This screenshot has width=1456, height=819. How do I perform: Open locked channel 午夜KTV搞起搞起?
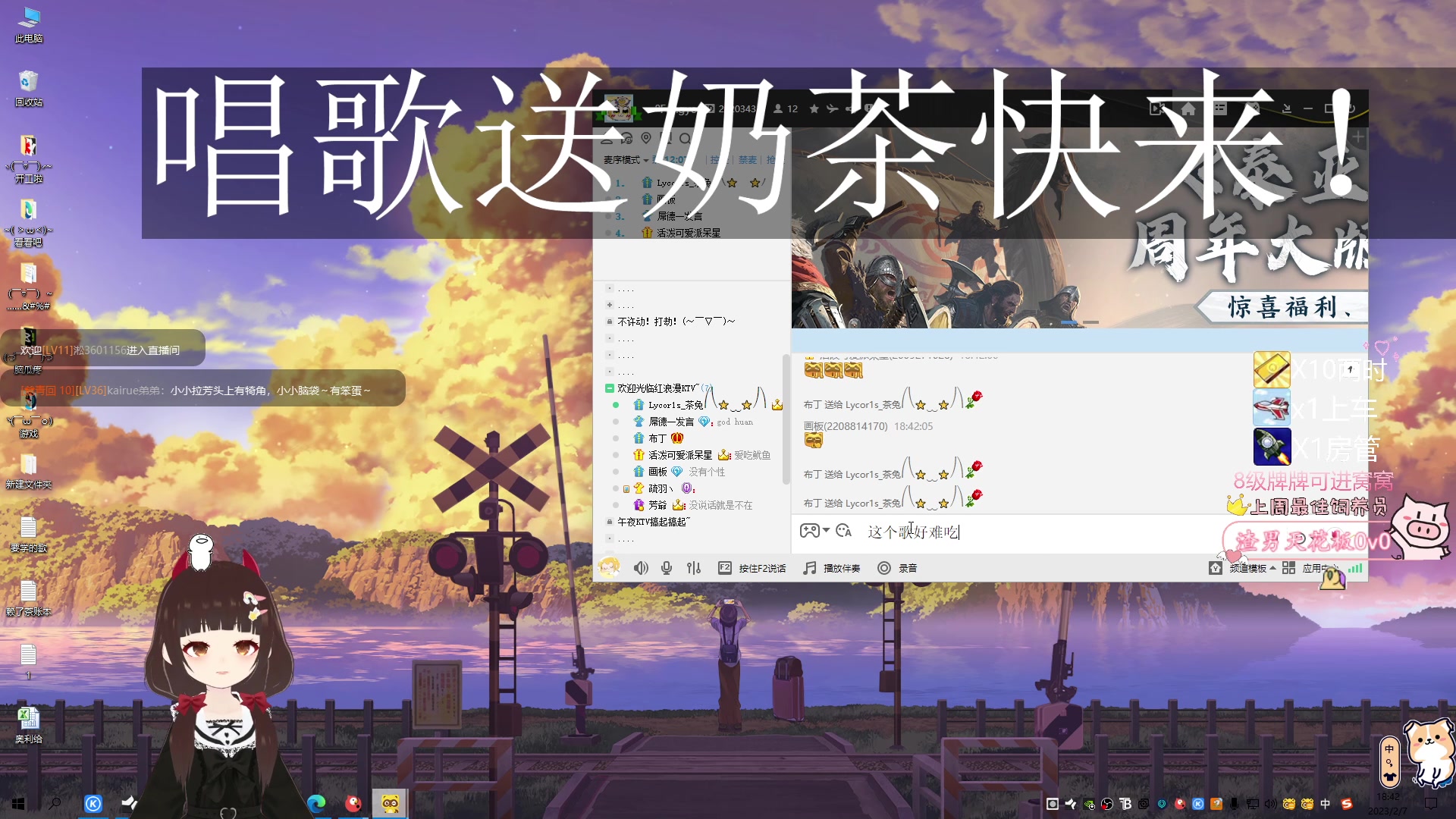[x=654, y=522]
